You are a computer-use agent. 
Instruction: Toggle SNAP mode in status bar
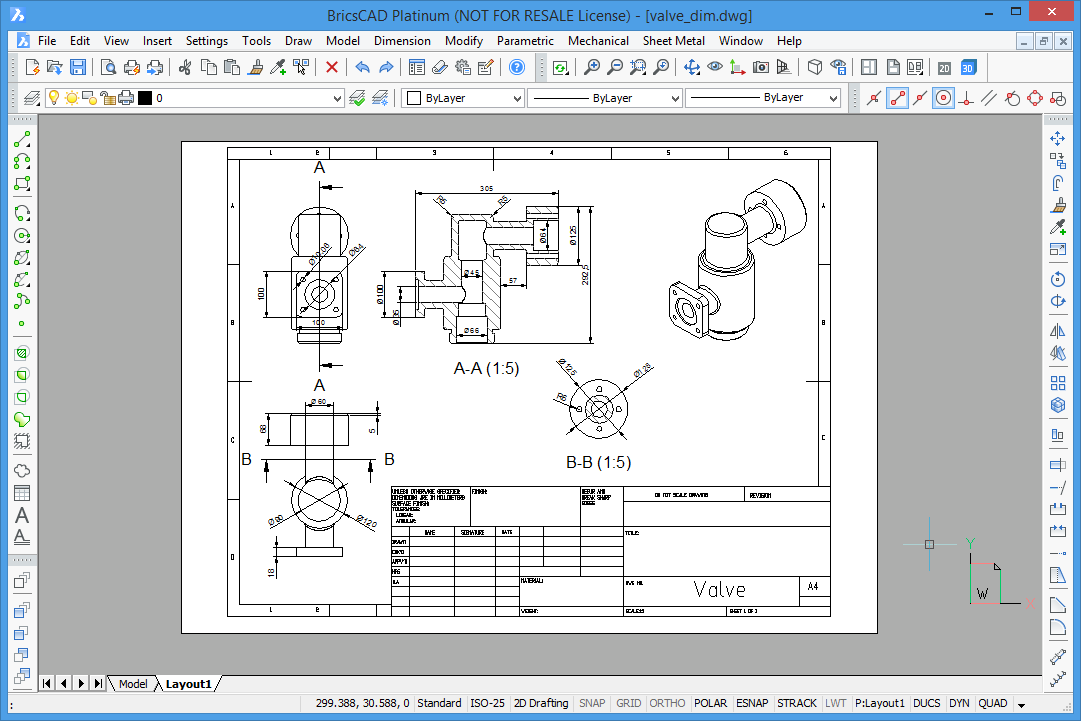coord(592,703)
